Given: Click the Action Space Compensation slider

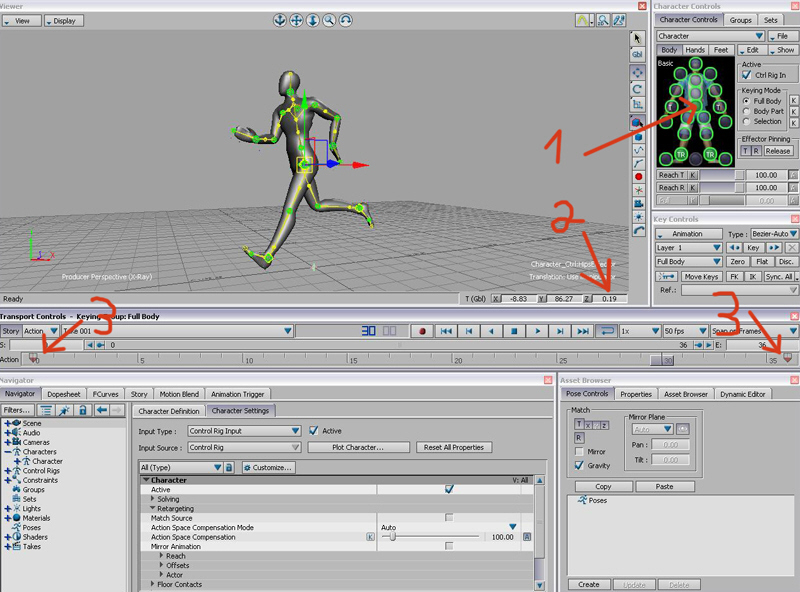Looking at the screenshot, I should pyautogui.click(x=391, y=537).
